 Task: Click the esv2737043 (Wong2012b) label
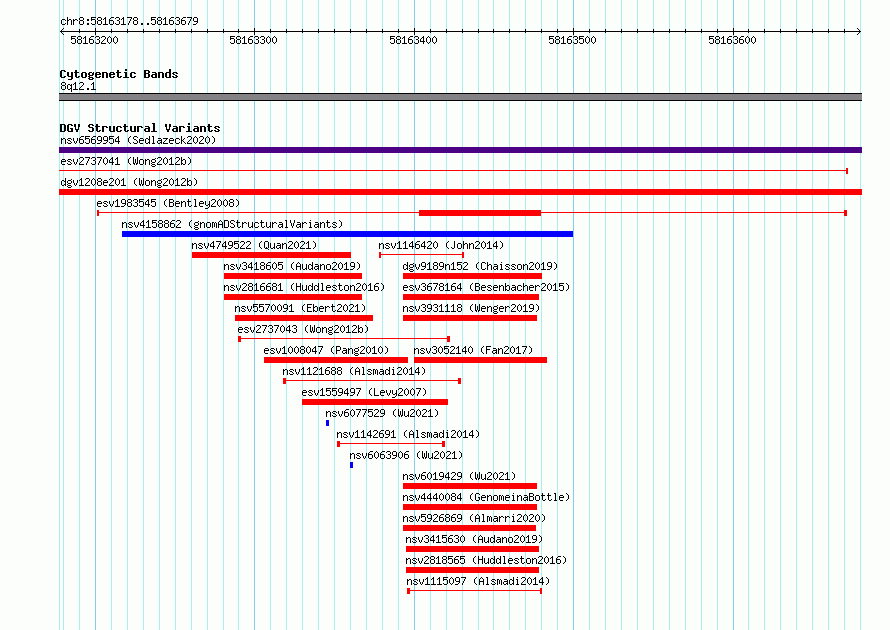point(303,329)
